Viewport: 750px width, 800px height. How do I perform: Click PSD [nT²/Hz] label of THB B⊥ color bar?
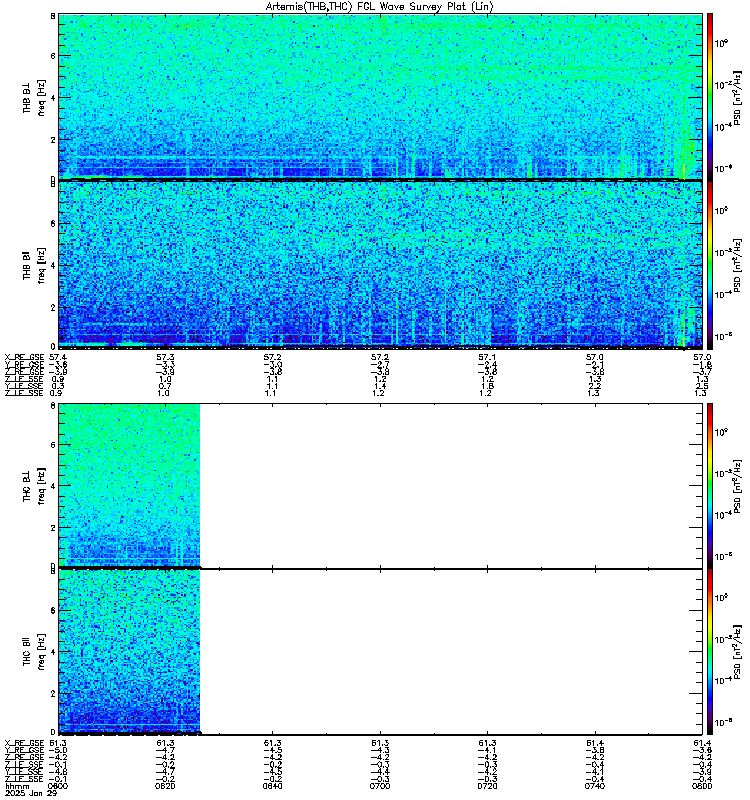[x=737, y=97]
